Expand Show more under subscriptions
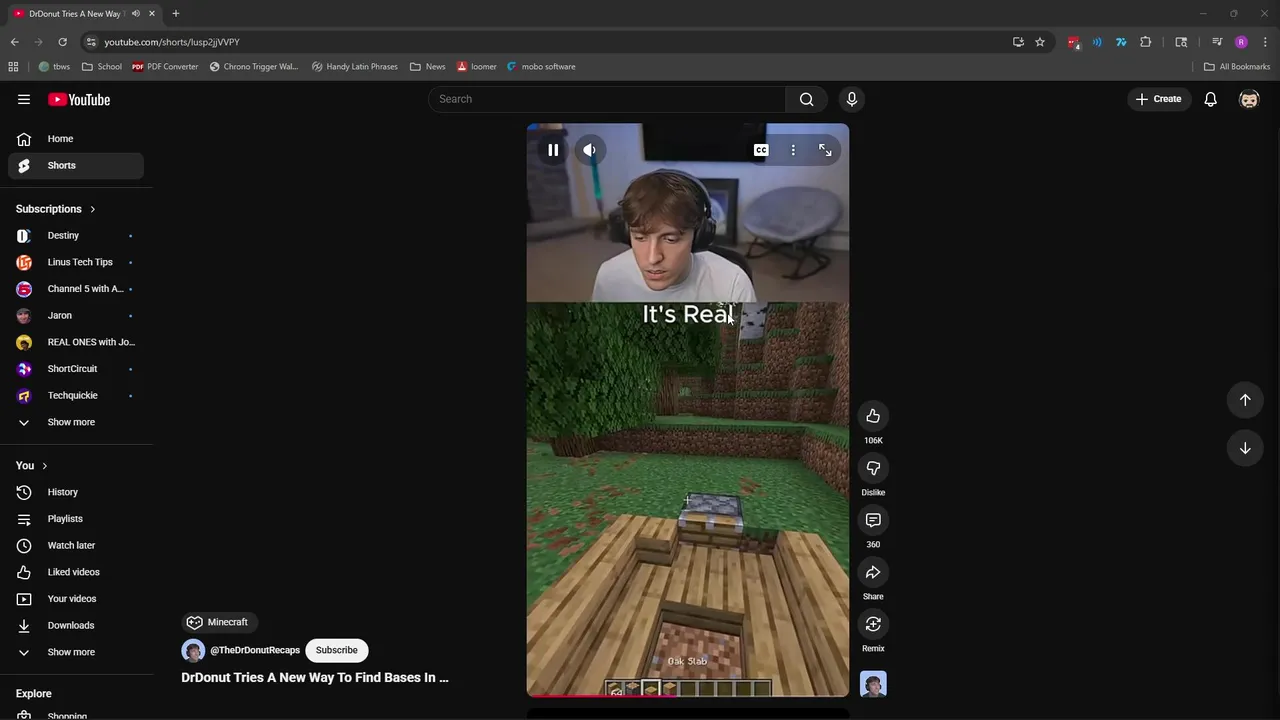Screen dimensions: 1280x720 (x=76, y=422)
